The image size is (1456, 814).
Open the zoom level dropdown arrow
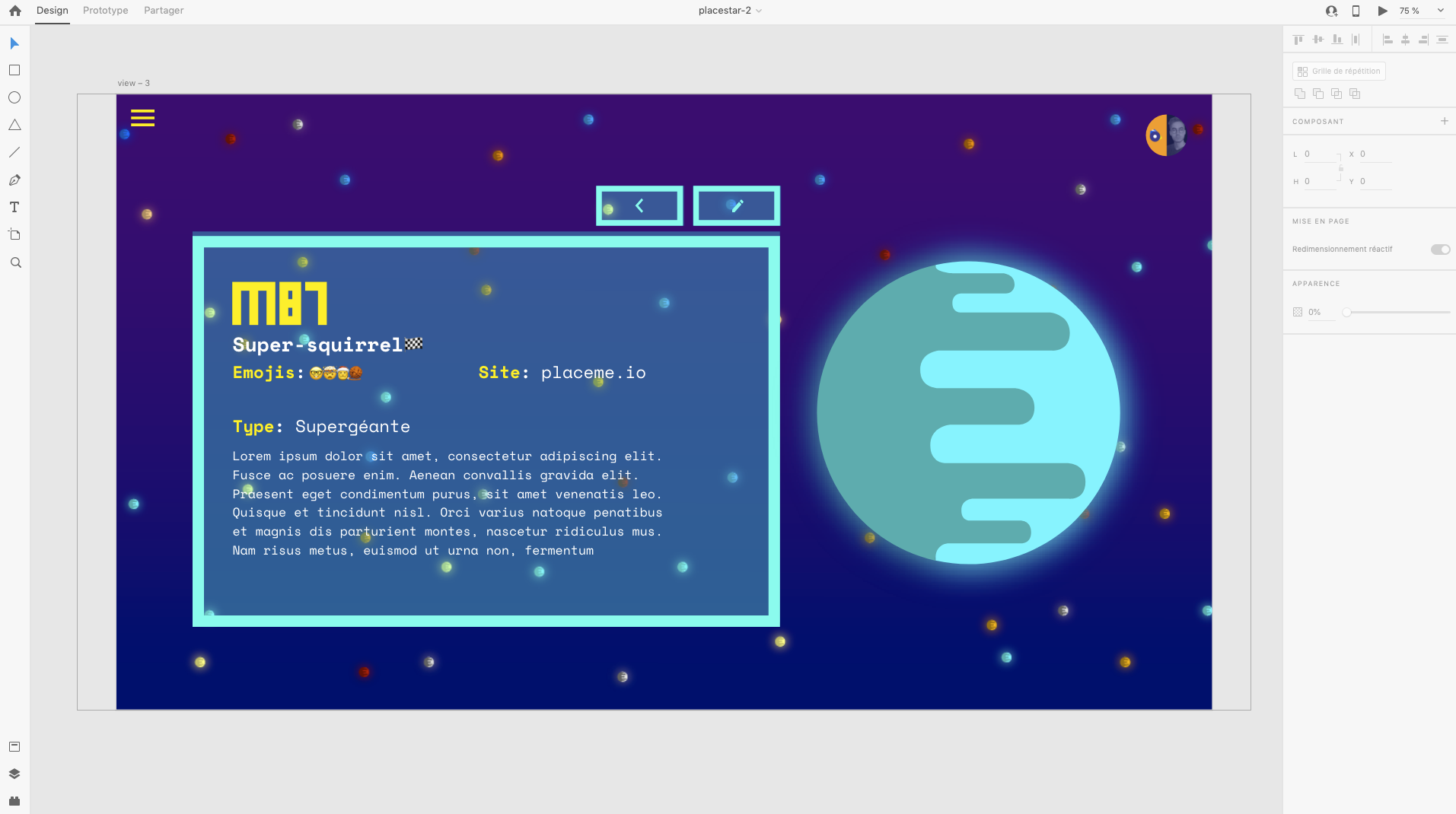point(1440,11)
